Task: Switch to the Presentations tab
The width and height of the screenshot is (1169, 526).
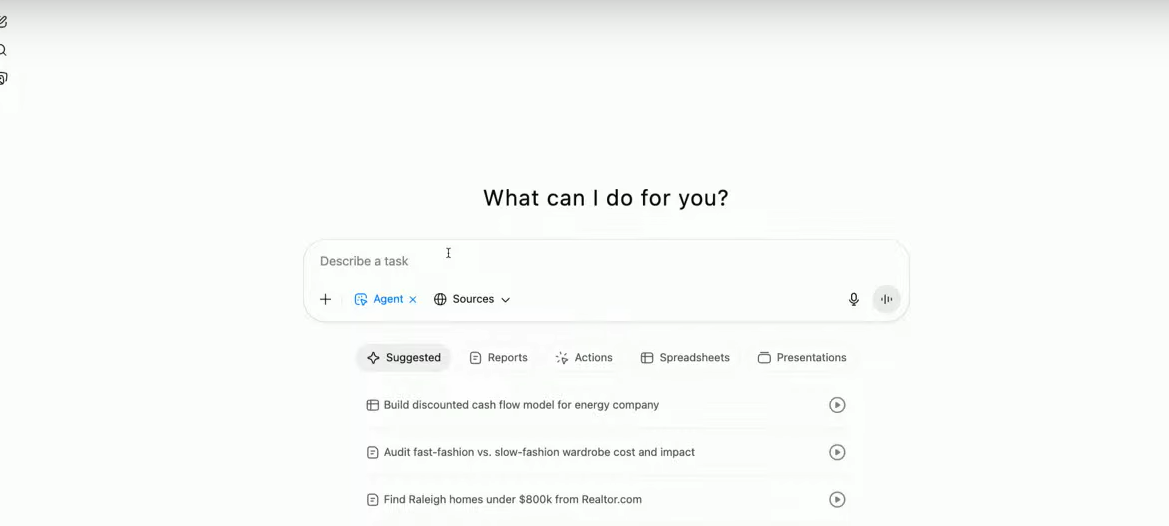Action: coord(802,357)
